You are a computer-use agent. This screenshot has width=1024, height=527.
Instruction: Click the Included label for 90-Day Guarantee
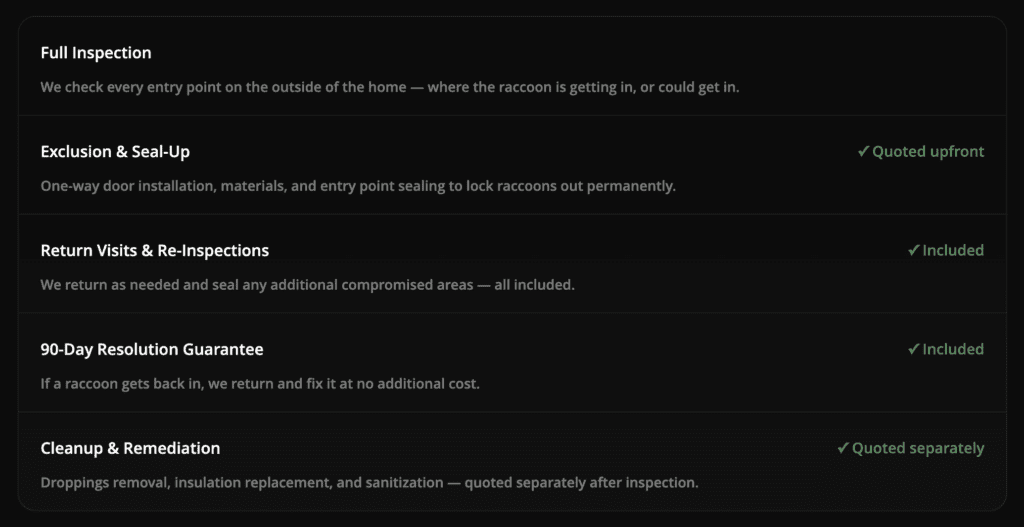tap(953, 349)
